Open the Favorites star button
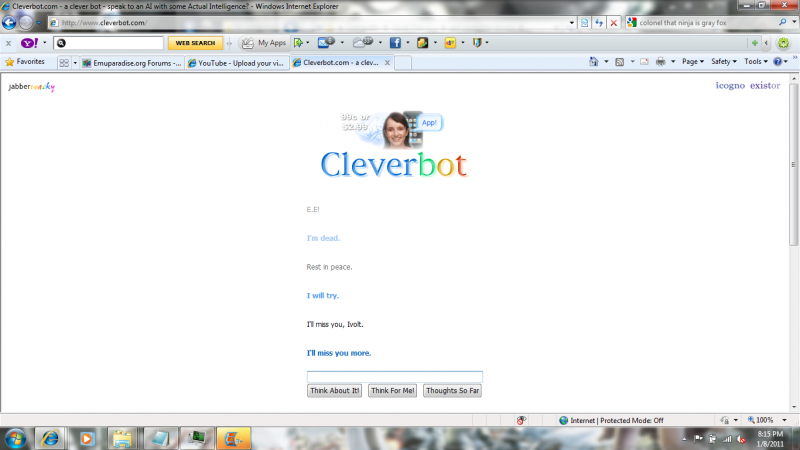Screen dimensions: 800x450 point(24,62)
